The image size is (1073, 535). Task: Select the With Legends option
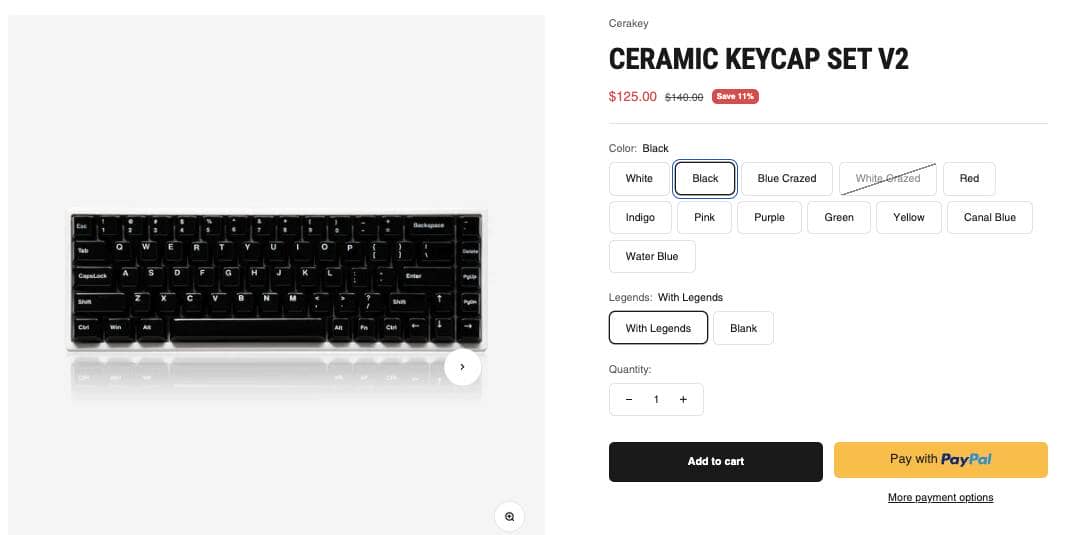tap(658, 329)
